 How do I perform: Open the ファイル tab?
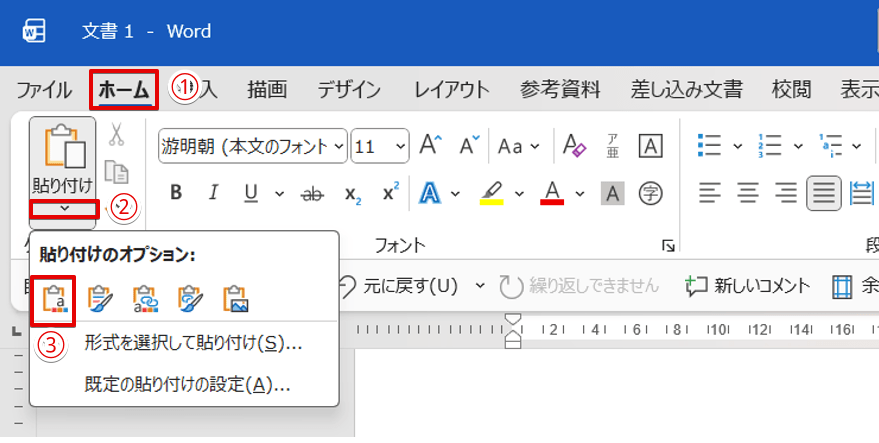[44, 90]
